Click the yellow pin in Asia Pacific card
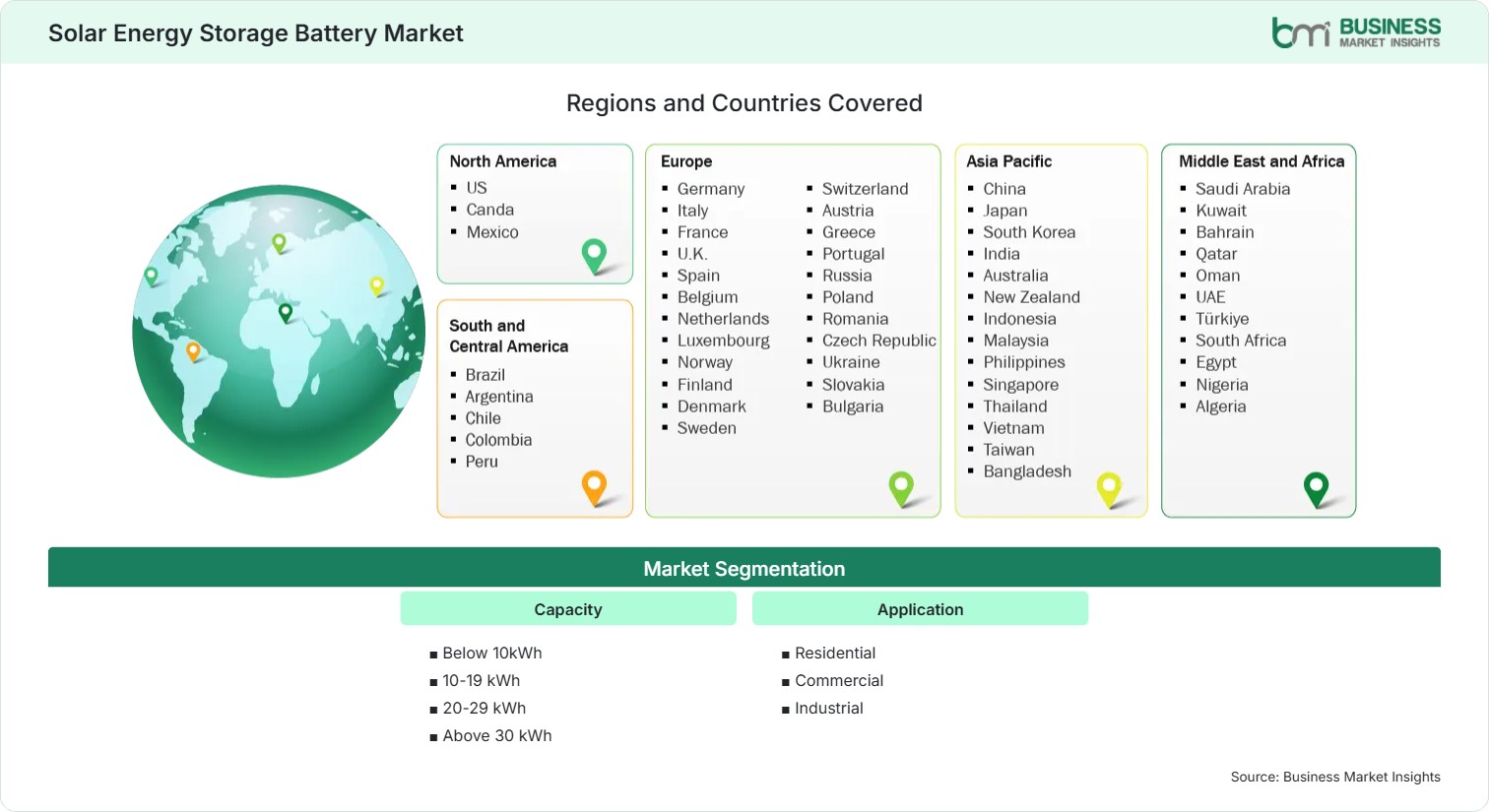The width and height of the screenshot is (1489, 812). [1109, 489]
